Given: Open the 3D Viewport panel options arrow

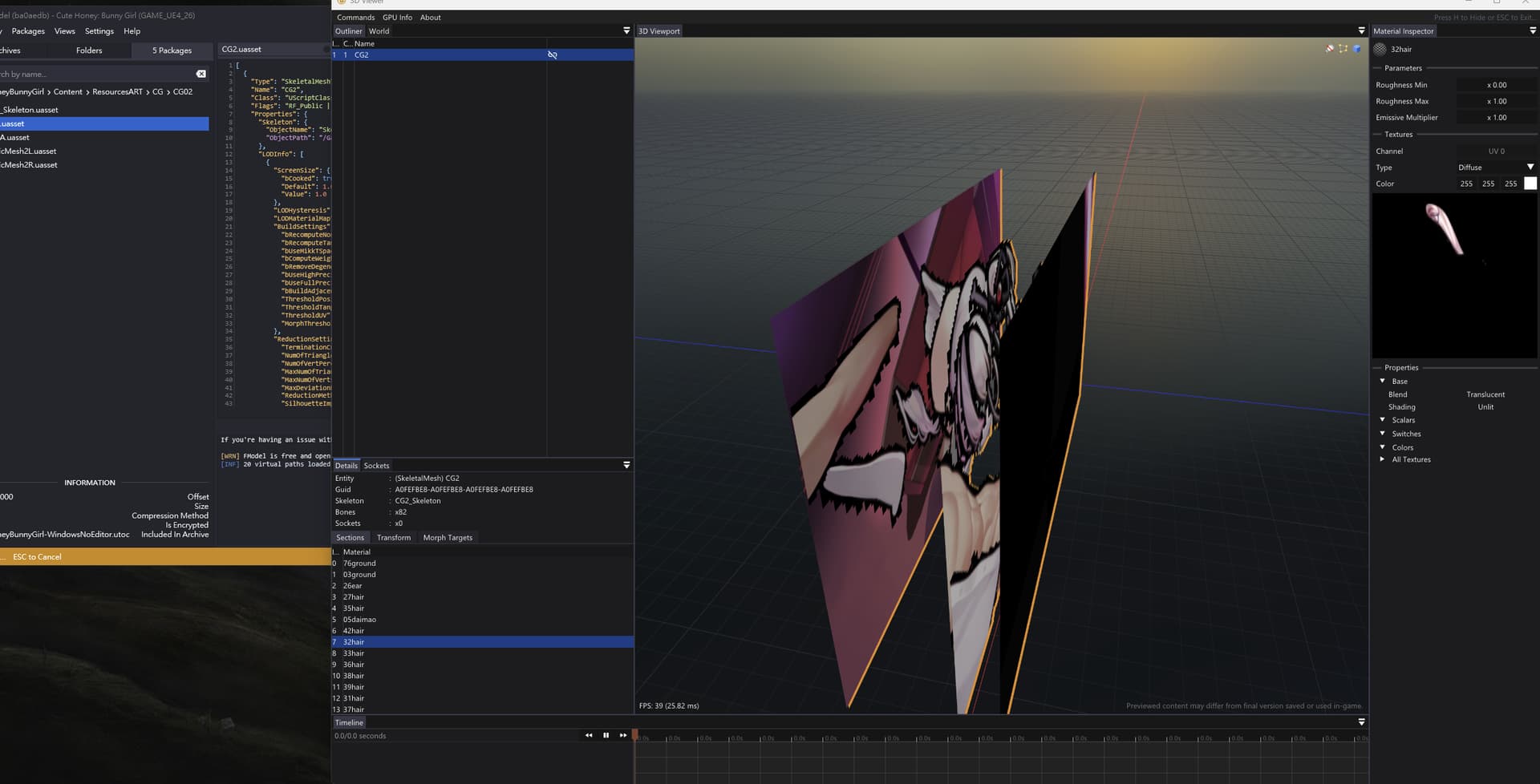Looking at the screenshot, I should (x=1361, y=30).
